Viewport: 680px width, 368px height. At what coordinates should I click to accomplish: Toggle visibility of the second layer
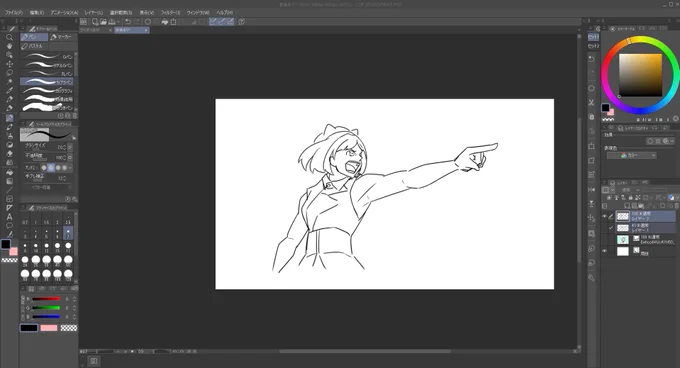coord(605,228)
